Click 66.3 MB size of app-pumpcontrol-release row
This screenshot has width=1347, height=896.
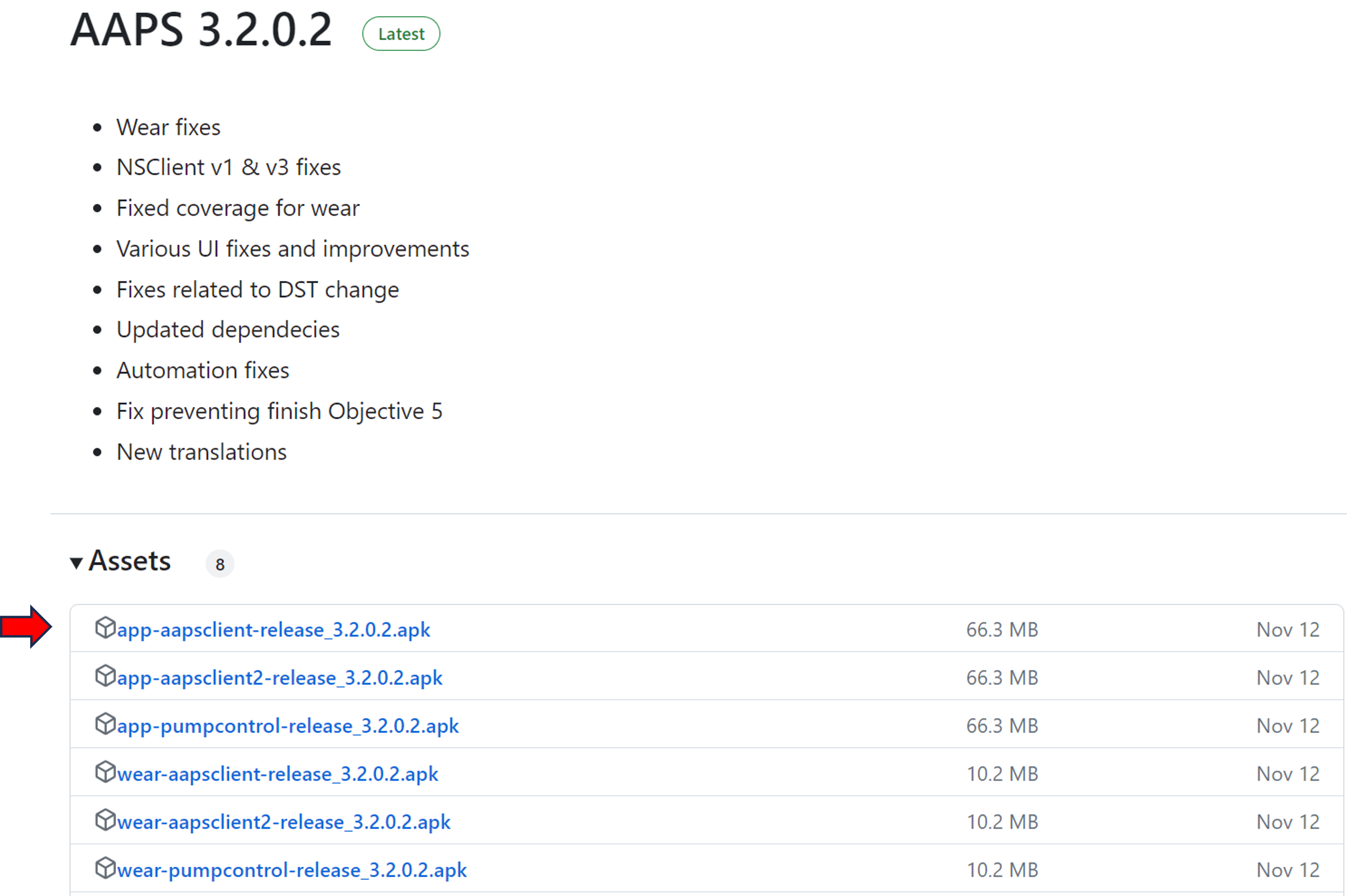tap(1002, 726)
